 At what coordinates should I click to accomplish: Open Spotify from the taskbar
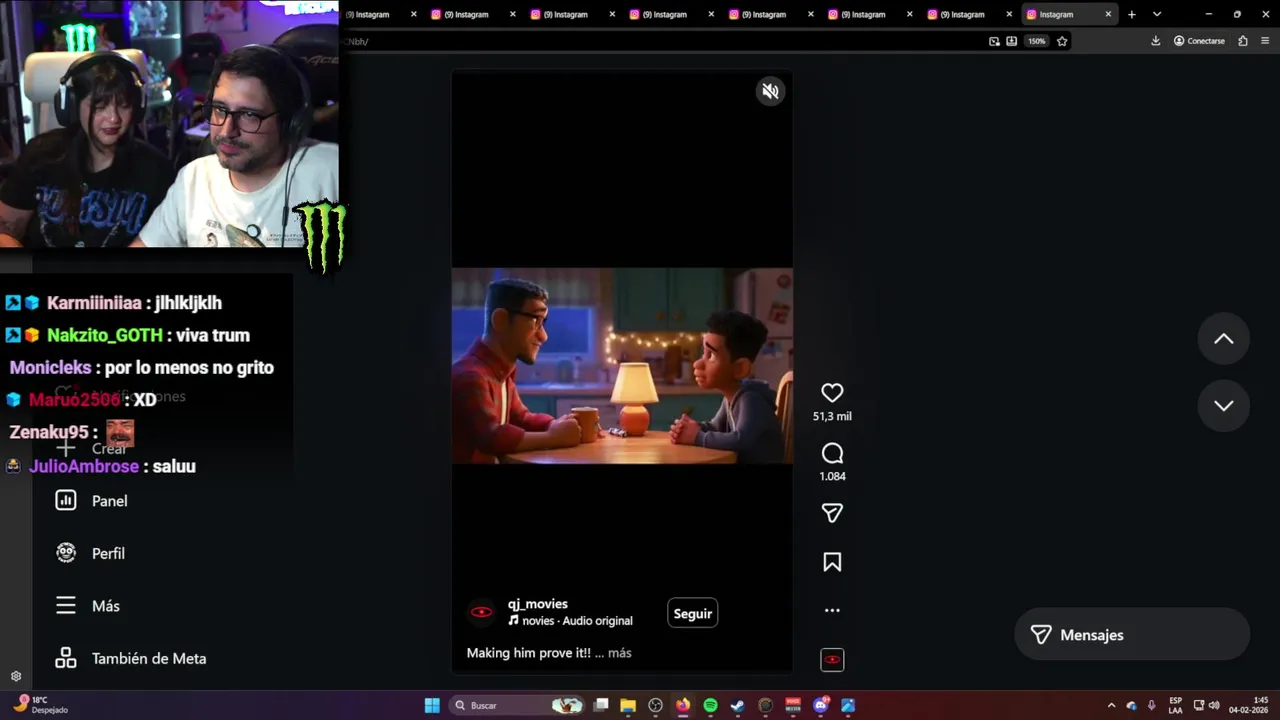click(710, 705)
